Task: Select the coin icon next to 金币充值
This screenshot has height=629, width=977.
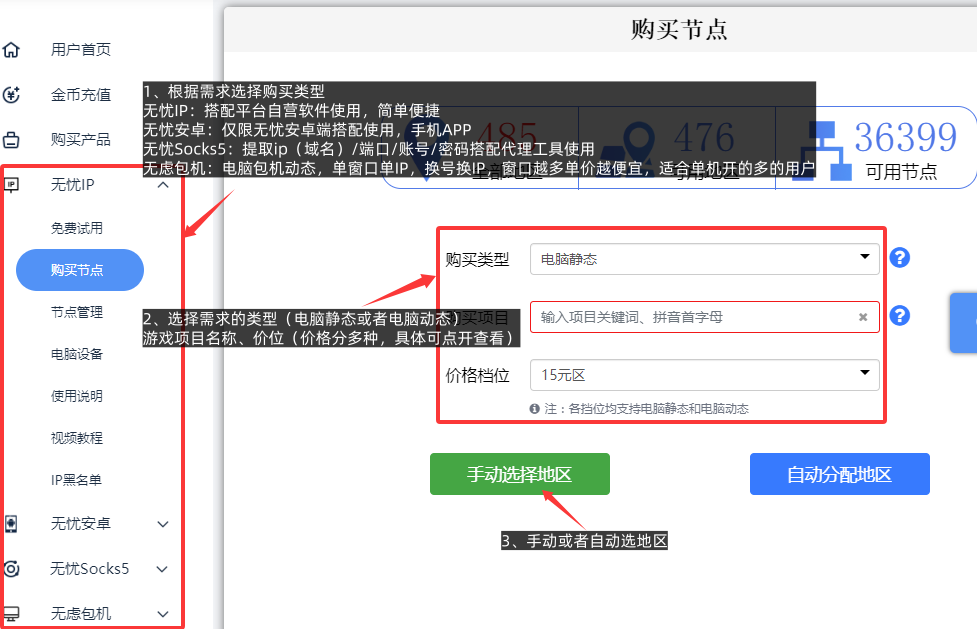Action: pyautogui.click(x=13, y=94)
